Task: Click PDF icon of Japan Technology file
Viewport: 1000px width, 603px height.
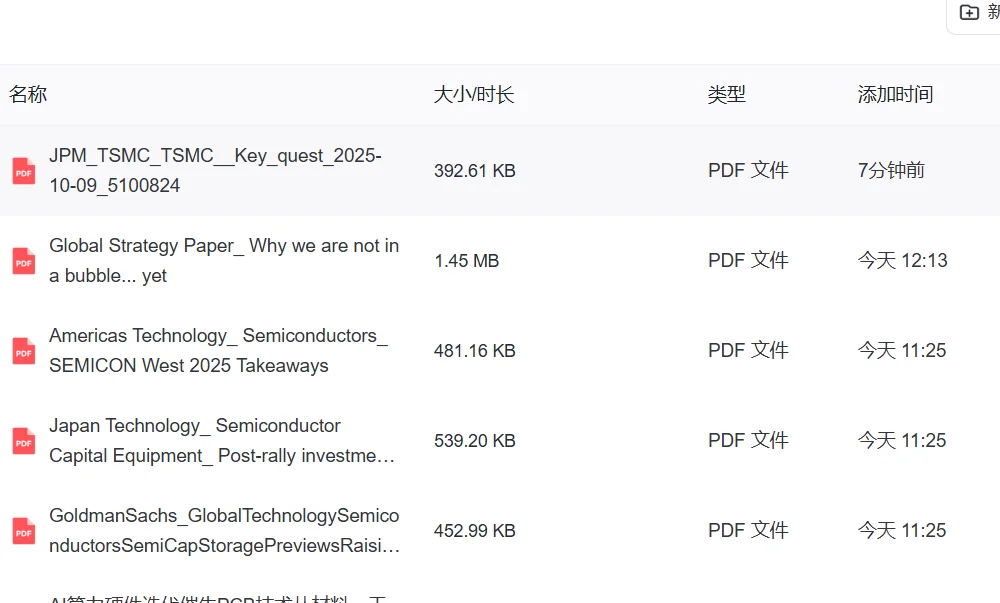Action: (24, 441)
